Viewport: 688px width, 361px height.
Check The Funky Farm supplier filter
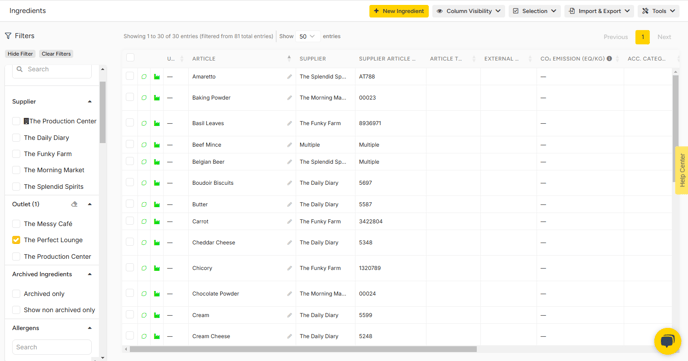[x=16, y=154]
